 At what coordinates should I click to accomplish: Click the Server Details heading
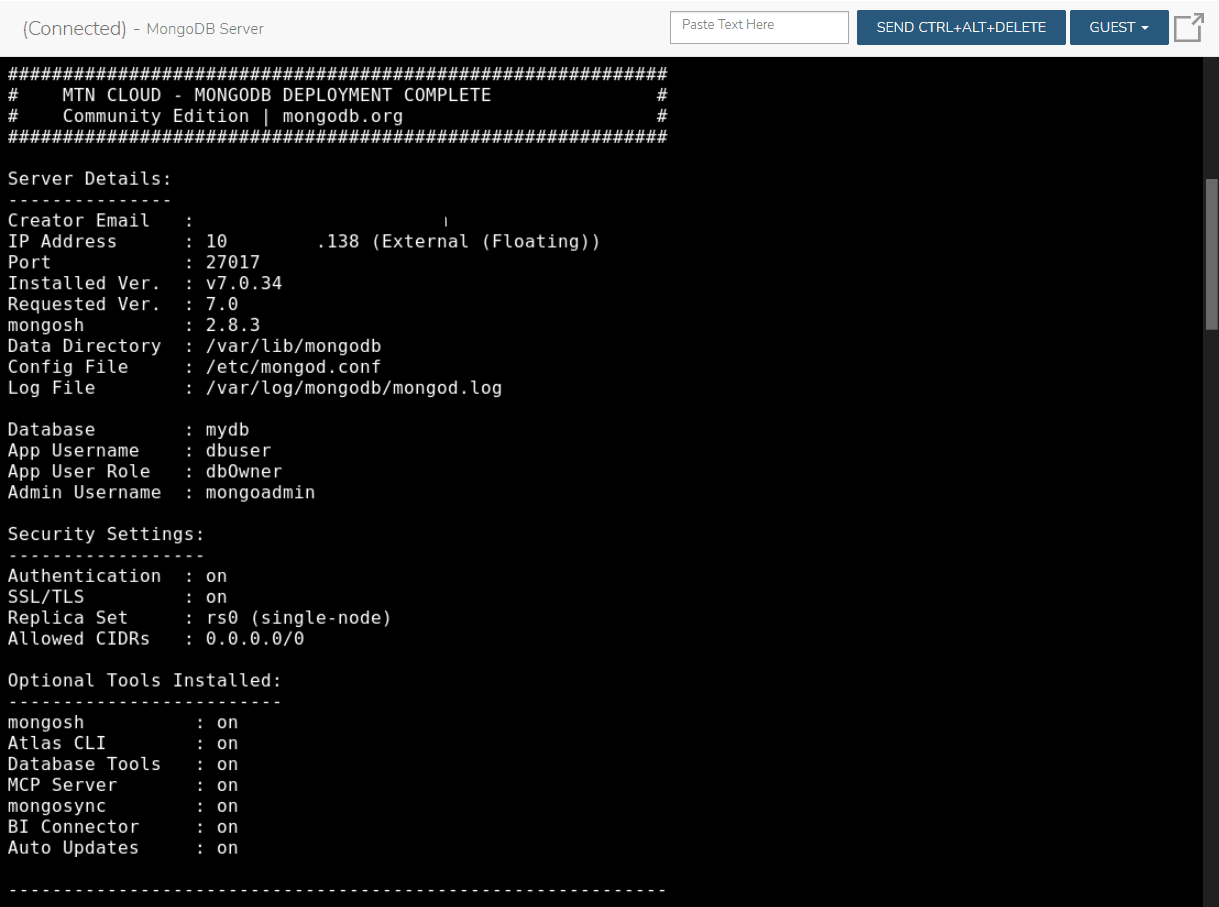[x=90, y=179]
